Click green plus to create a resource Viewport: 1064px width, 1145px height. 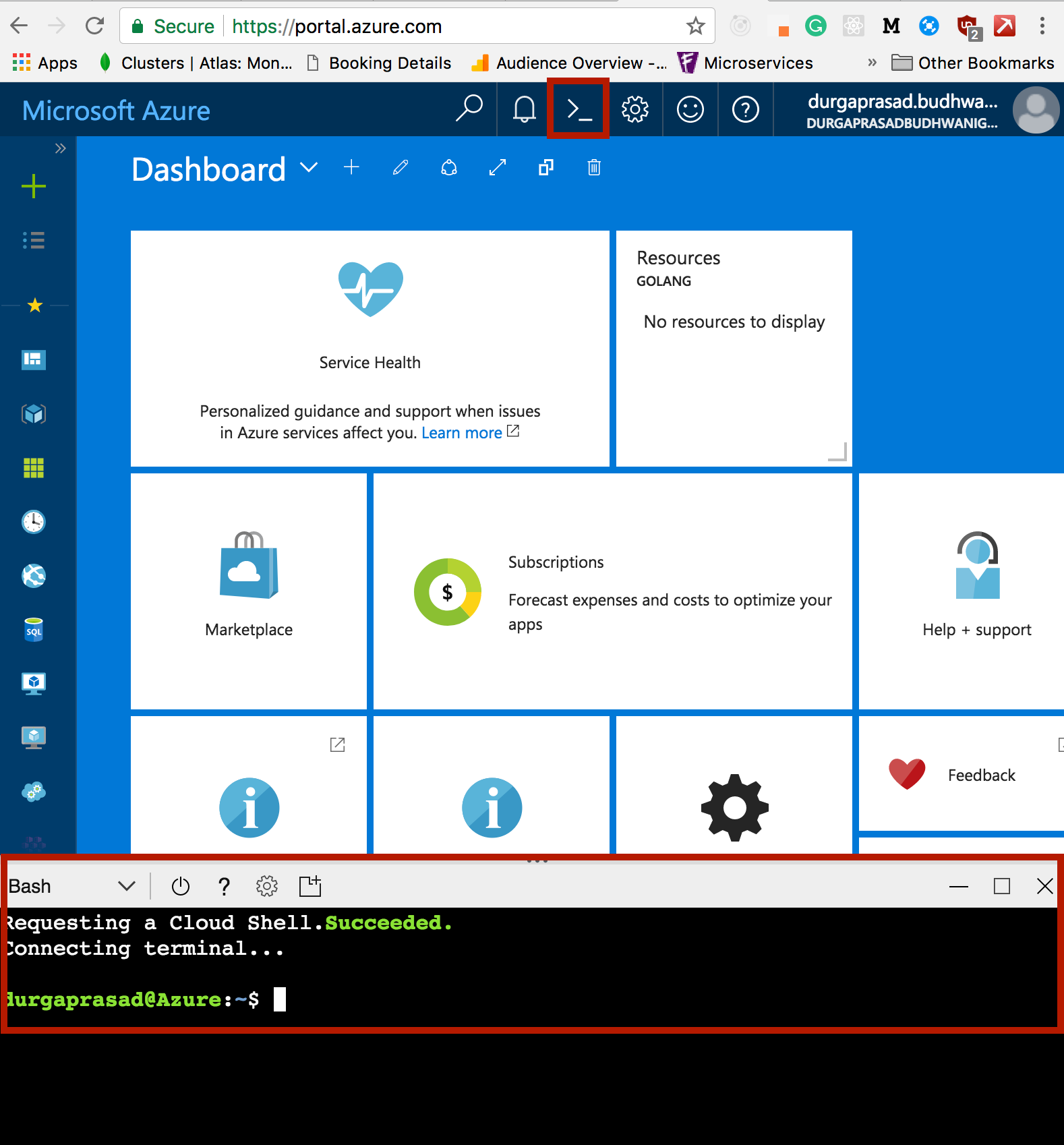coord(34,186)
